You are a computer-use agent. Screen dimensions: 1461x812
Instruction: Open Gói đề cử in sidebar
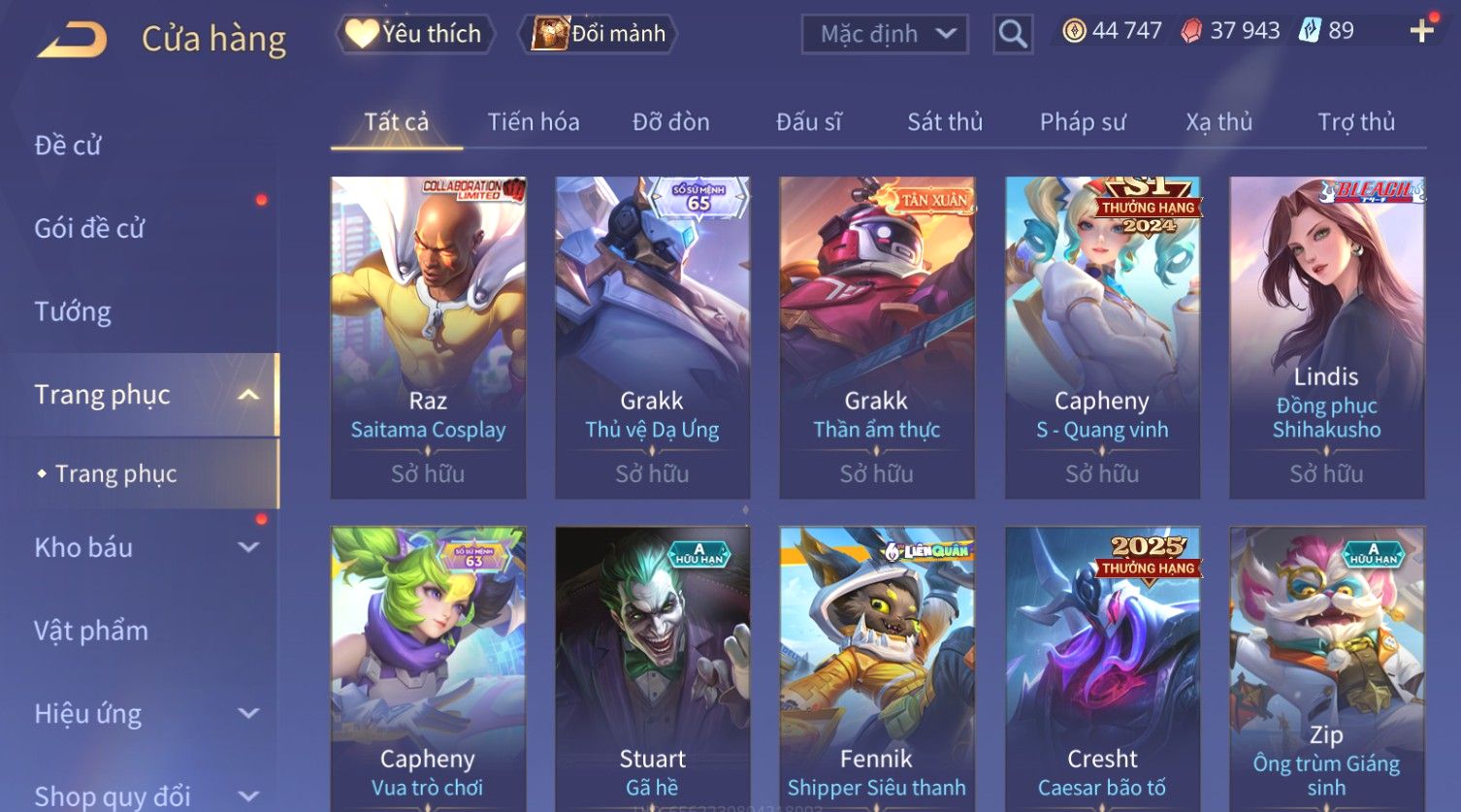89,228
